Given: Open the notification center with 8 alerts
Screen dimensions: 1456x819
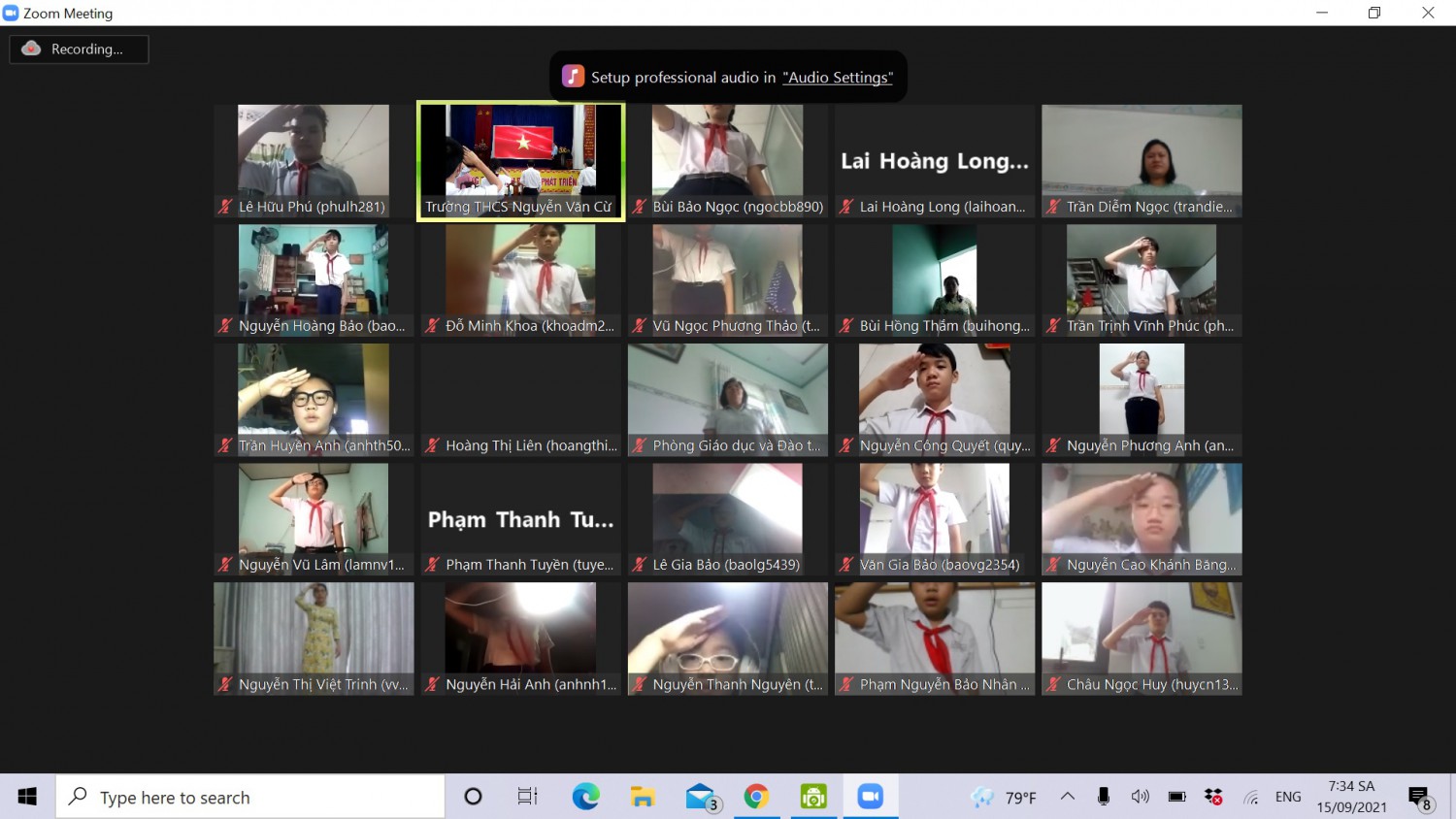Looking at the screenshot, I should click(1419, 797).
